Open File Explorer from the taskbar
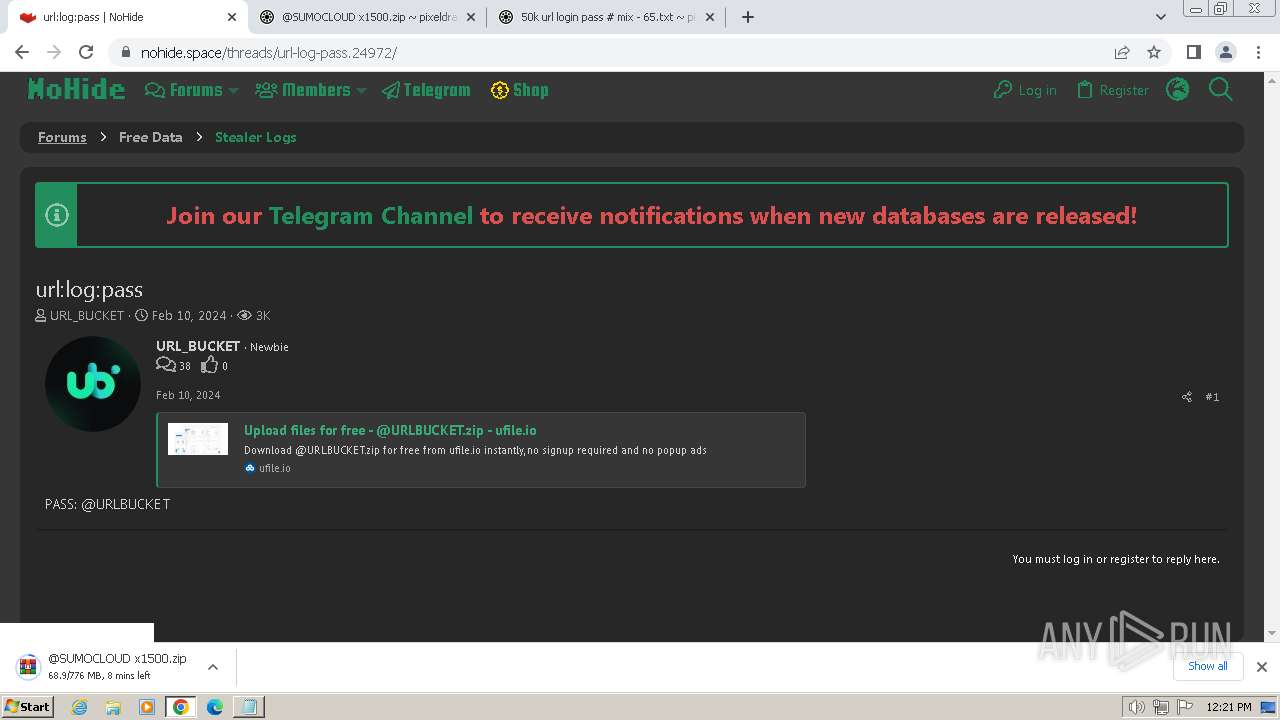 coord(113,707)
